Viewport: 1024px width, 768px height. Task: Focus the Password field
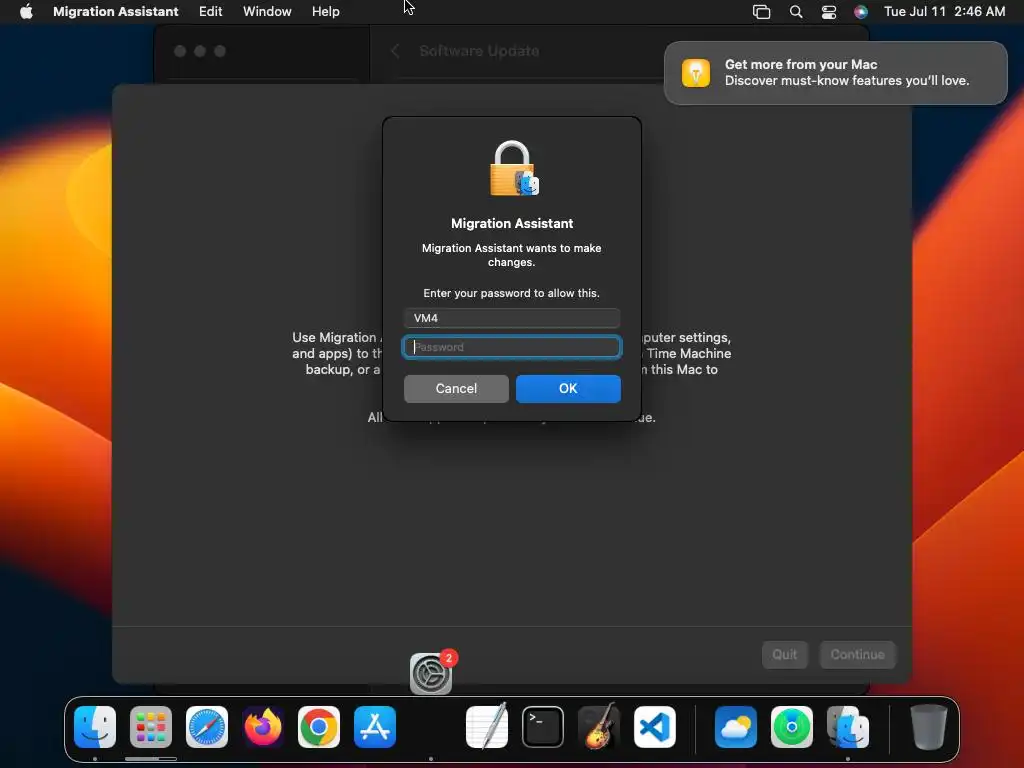coord(512,347)
